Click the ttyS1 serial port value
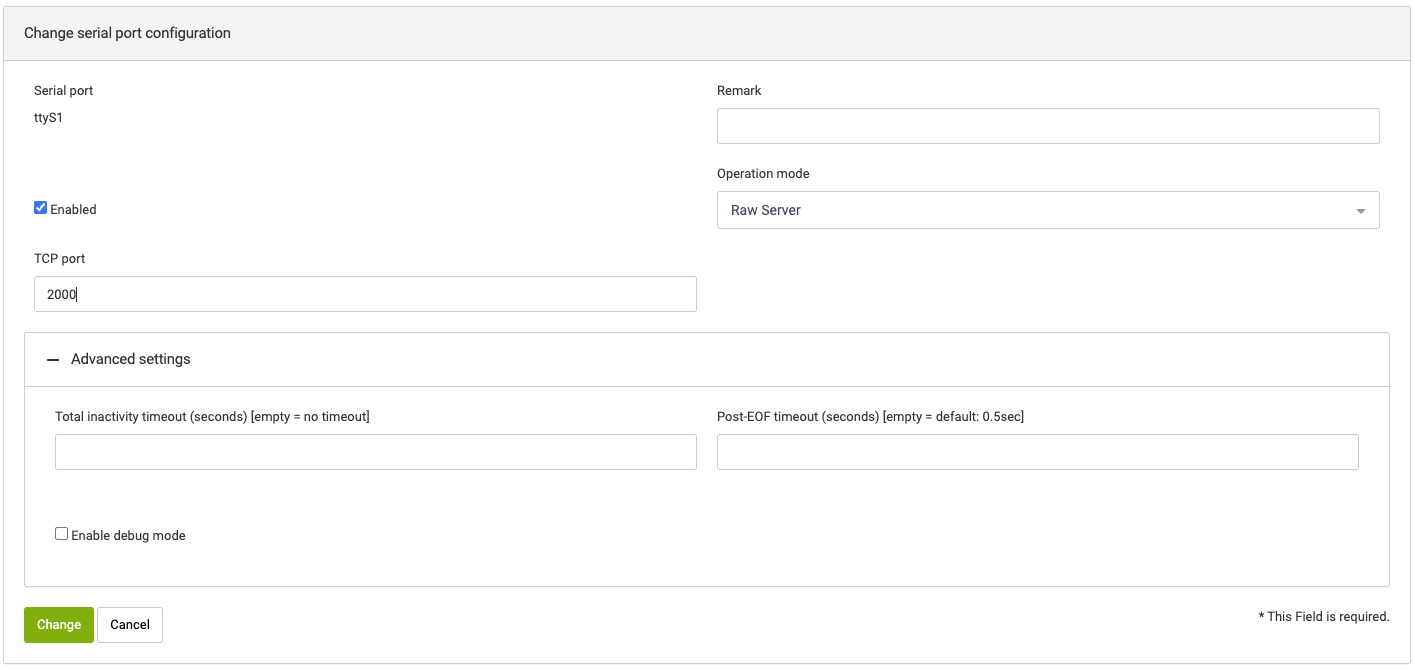 [49, 117]
